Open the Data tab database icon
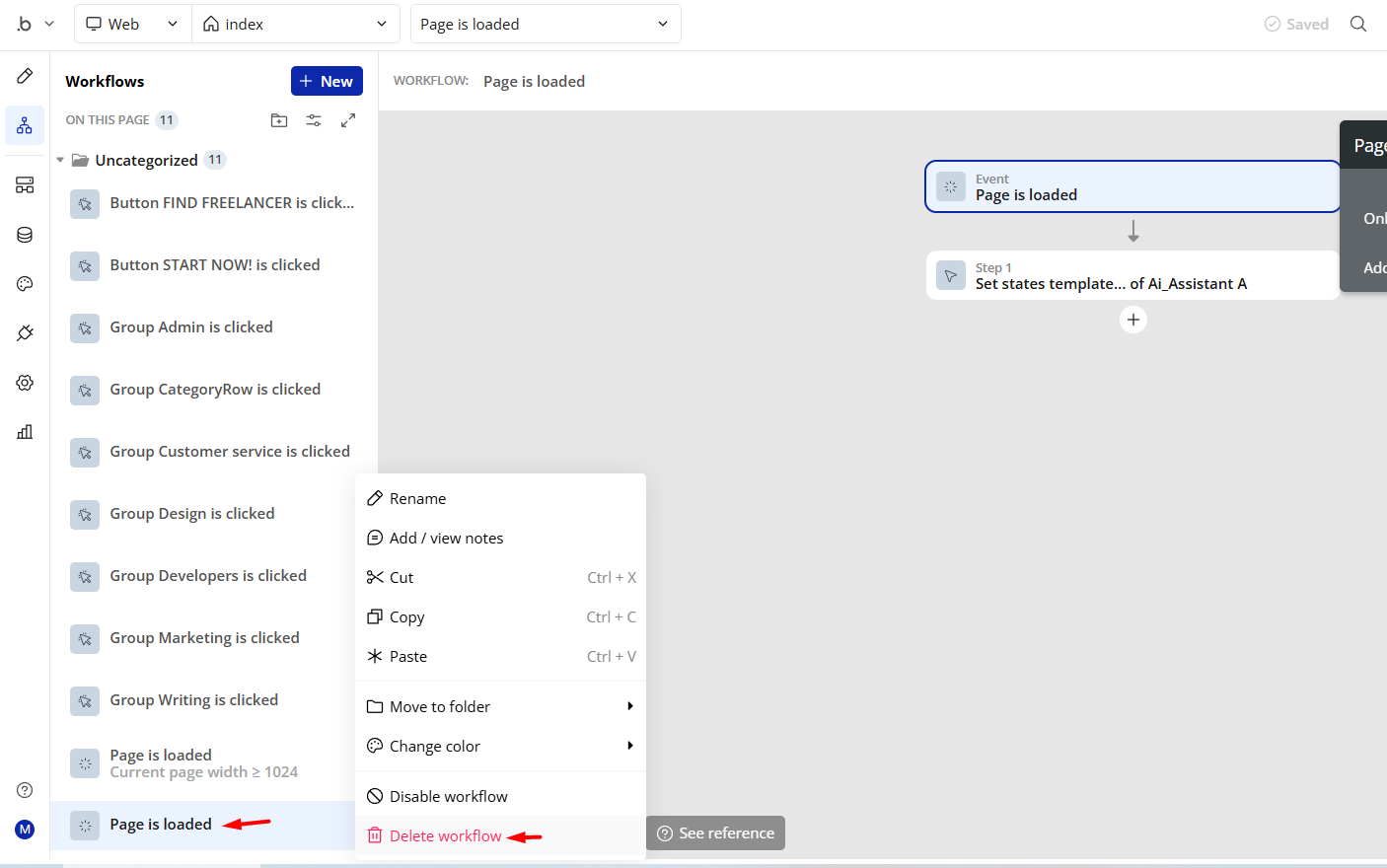Viewport: 1387px width, 868px height. (25, 235)
